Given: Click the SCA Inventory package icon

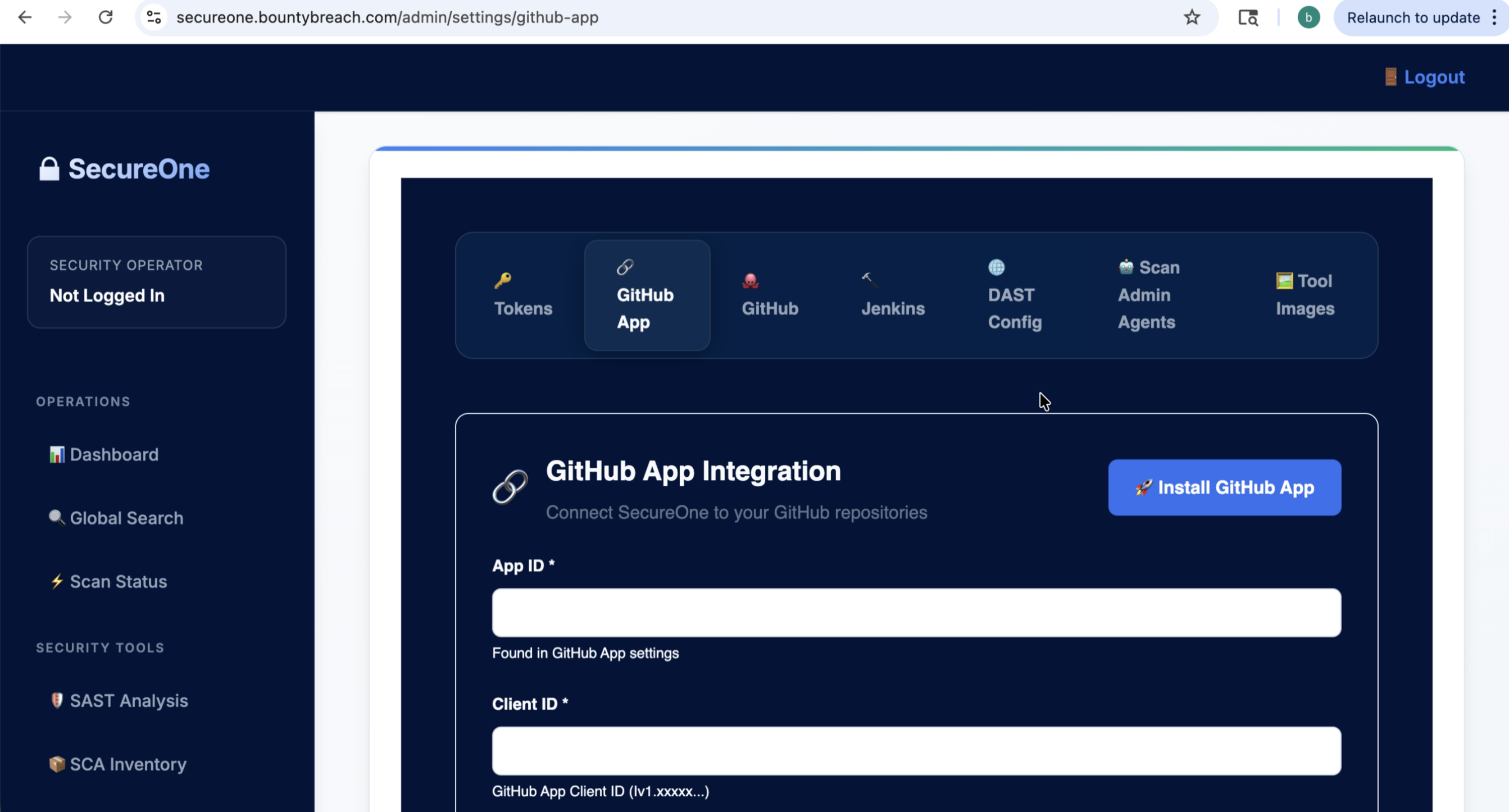Looking at the screenshot, I should pyautogui.click(x=57, y=764).
